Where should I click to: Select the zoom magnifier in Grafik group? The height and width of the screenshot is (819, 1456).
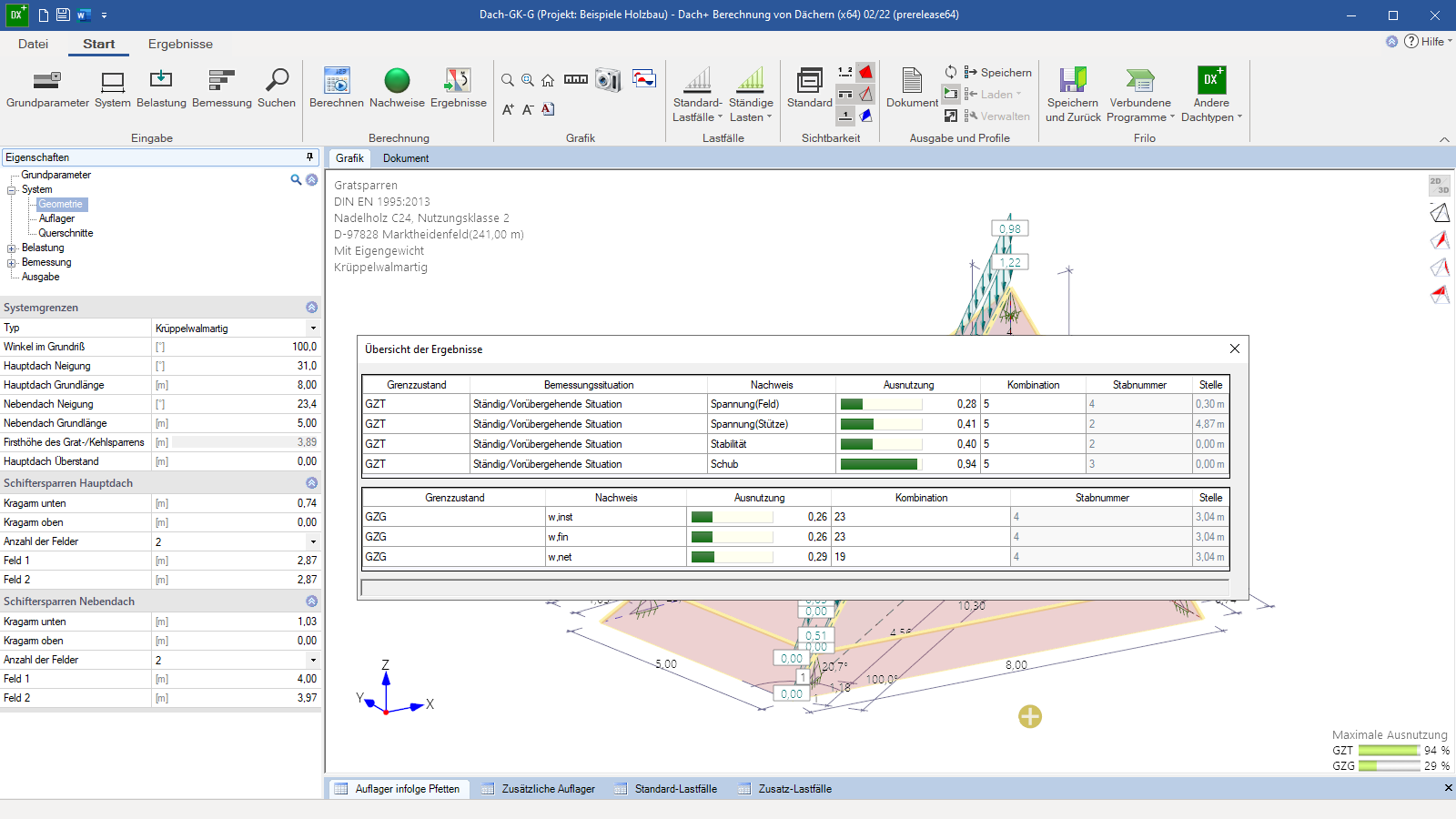coord(508,80)
